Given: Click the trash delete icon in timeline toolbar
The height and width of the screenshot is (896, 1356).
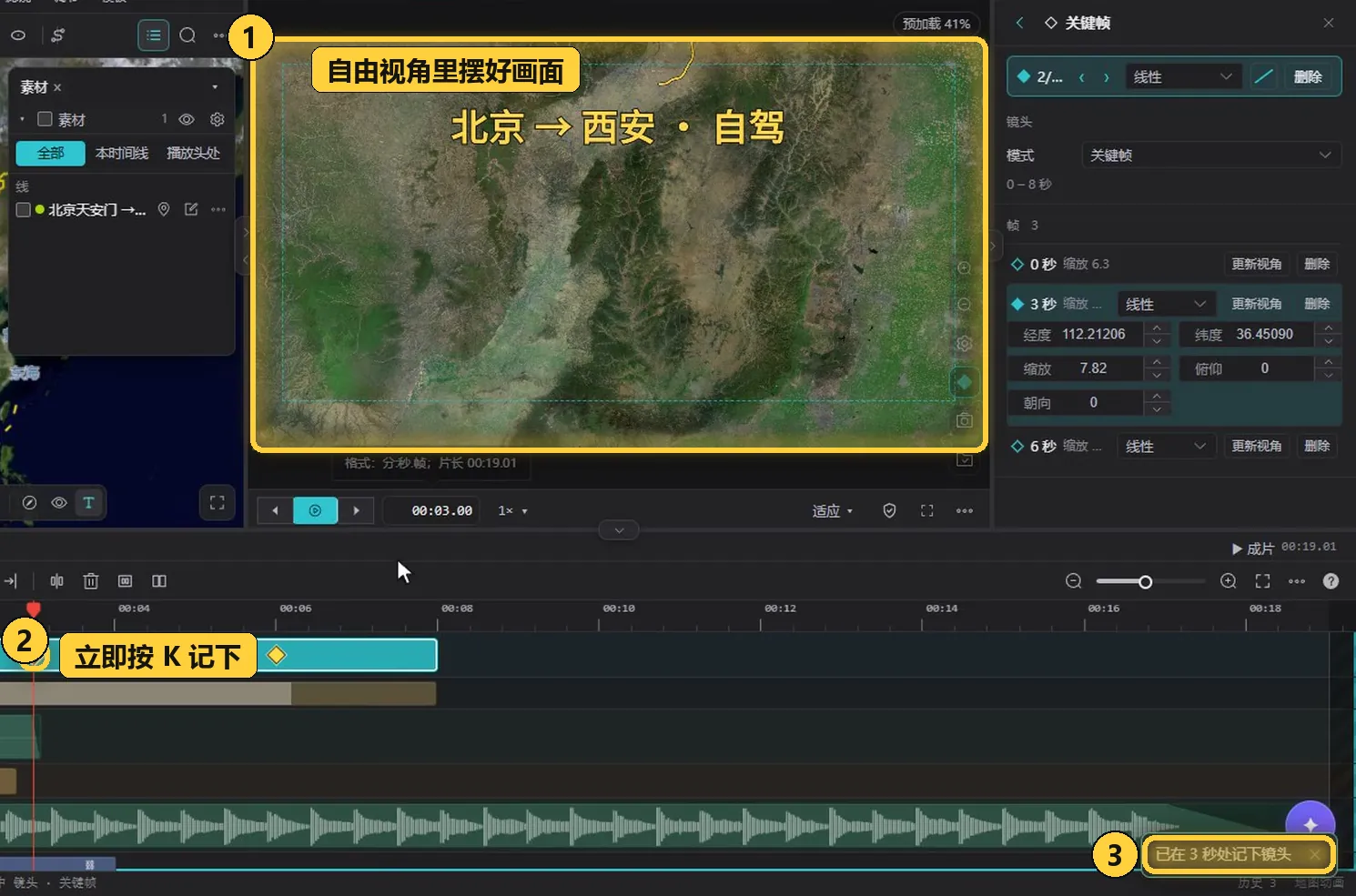Looking at the screenshot, I should tap(91, 580).
